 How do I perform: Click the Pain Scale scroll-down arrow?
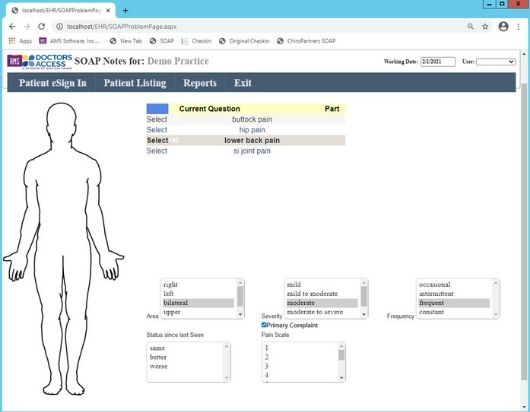click(x=342, y=378)
